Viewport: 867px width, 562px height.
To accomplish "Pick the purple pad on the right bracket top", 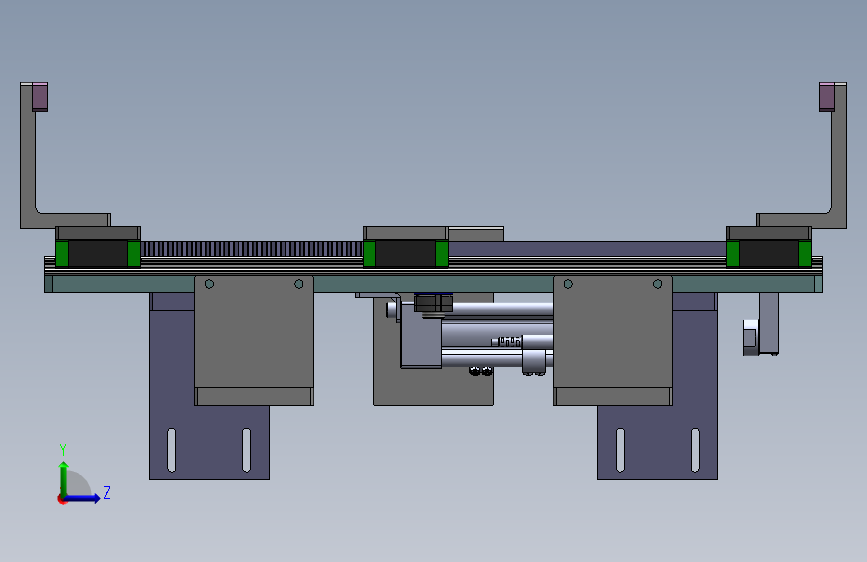I will pyautogui.click(x=827, y=97).
